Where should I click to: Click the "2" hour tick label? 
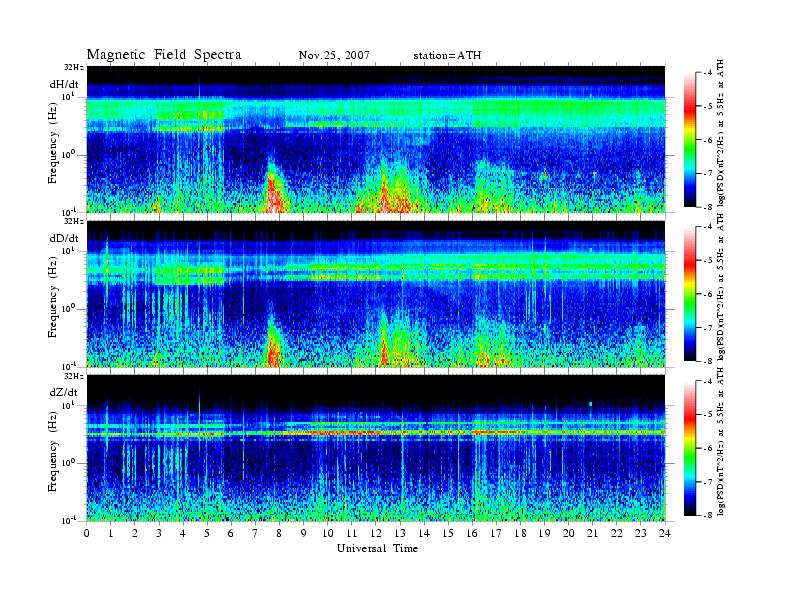135,534
